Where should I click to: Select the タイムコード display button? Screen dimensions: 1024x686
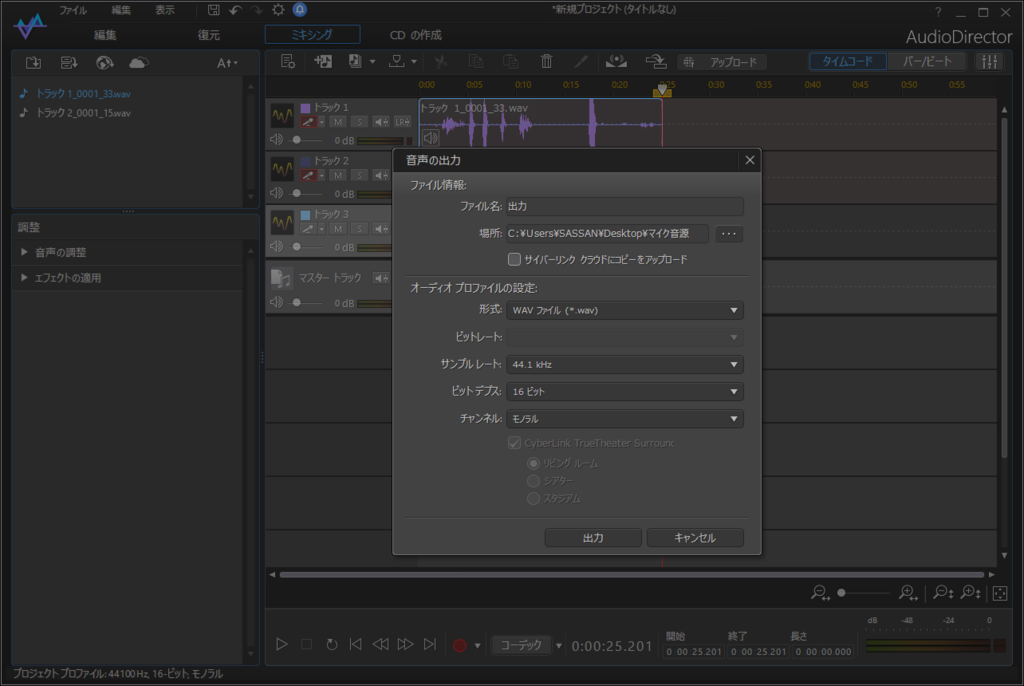pos(848,61)
